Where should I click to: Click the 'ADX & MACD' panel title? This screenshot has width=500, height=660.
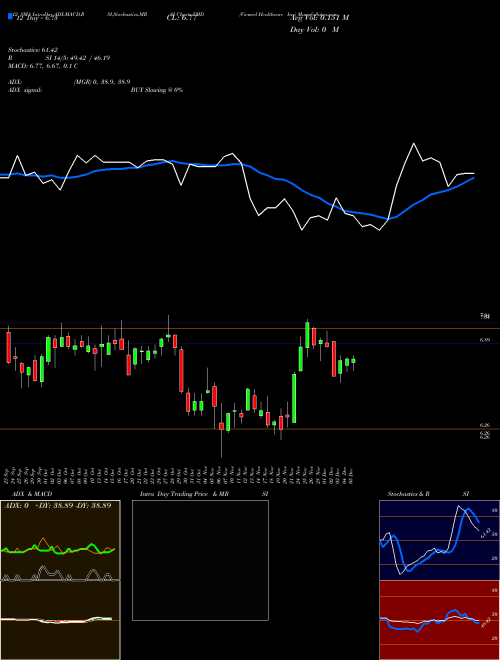pyautogui.click(x=32, y=494)
